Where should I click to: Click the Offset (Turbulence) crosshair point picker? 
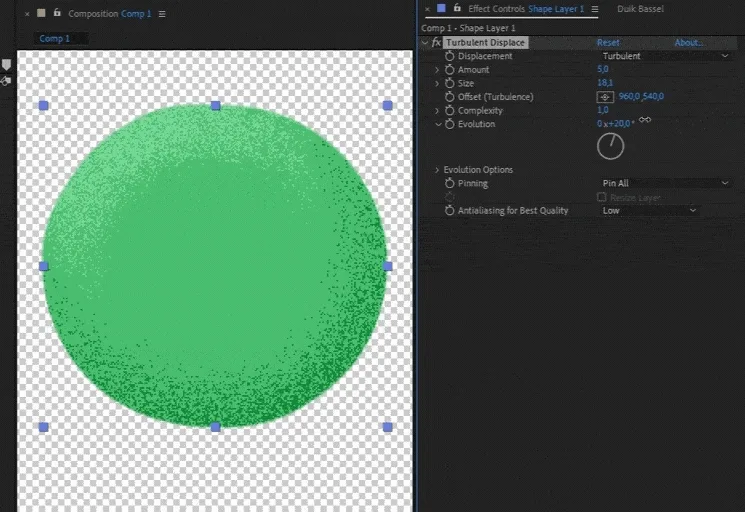click(x=605, y=97)
